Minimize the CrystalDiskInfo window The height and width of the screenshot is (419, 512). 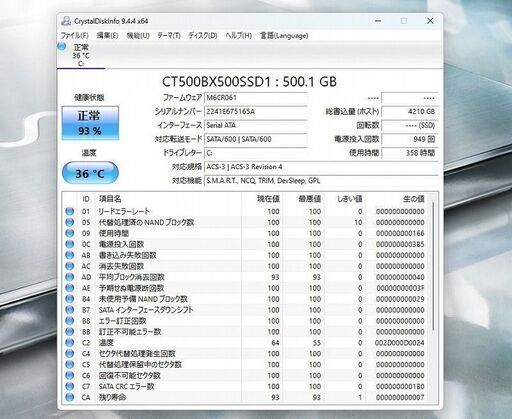coord(378,21)
